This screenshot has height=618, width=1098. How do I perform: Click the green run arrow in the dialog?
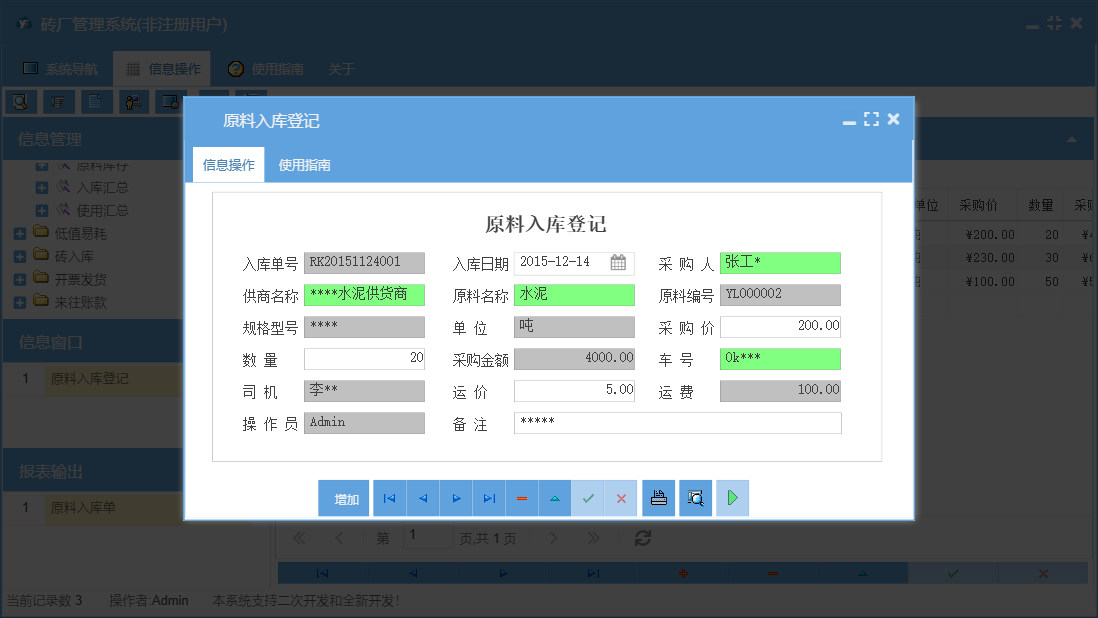[x=732, y=497]
